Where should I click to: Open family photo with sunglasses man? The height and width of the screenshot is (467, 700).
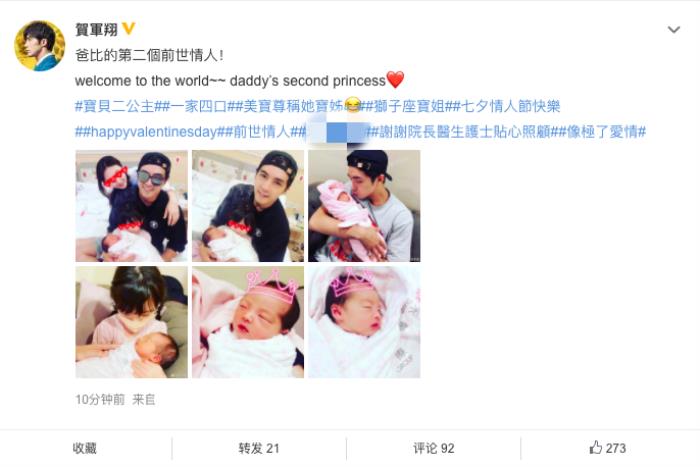pos(132,206)
